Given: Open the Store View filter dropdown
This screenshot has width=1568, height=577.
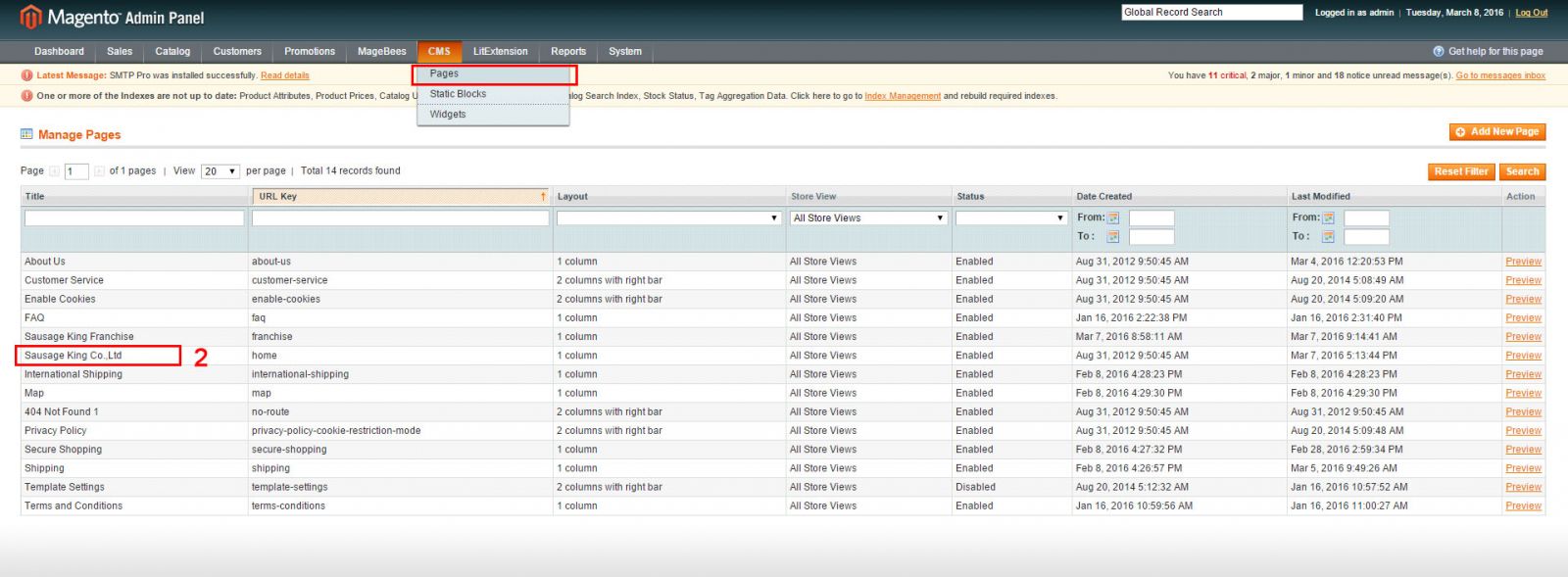Looking at the screenshot, I should [868, 218].
